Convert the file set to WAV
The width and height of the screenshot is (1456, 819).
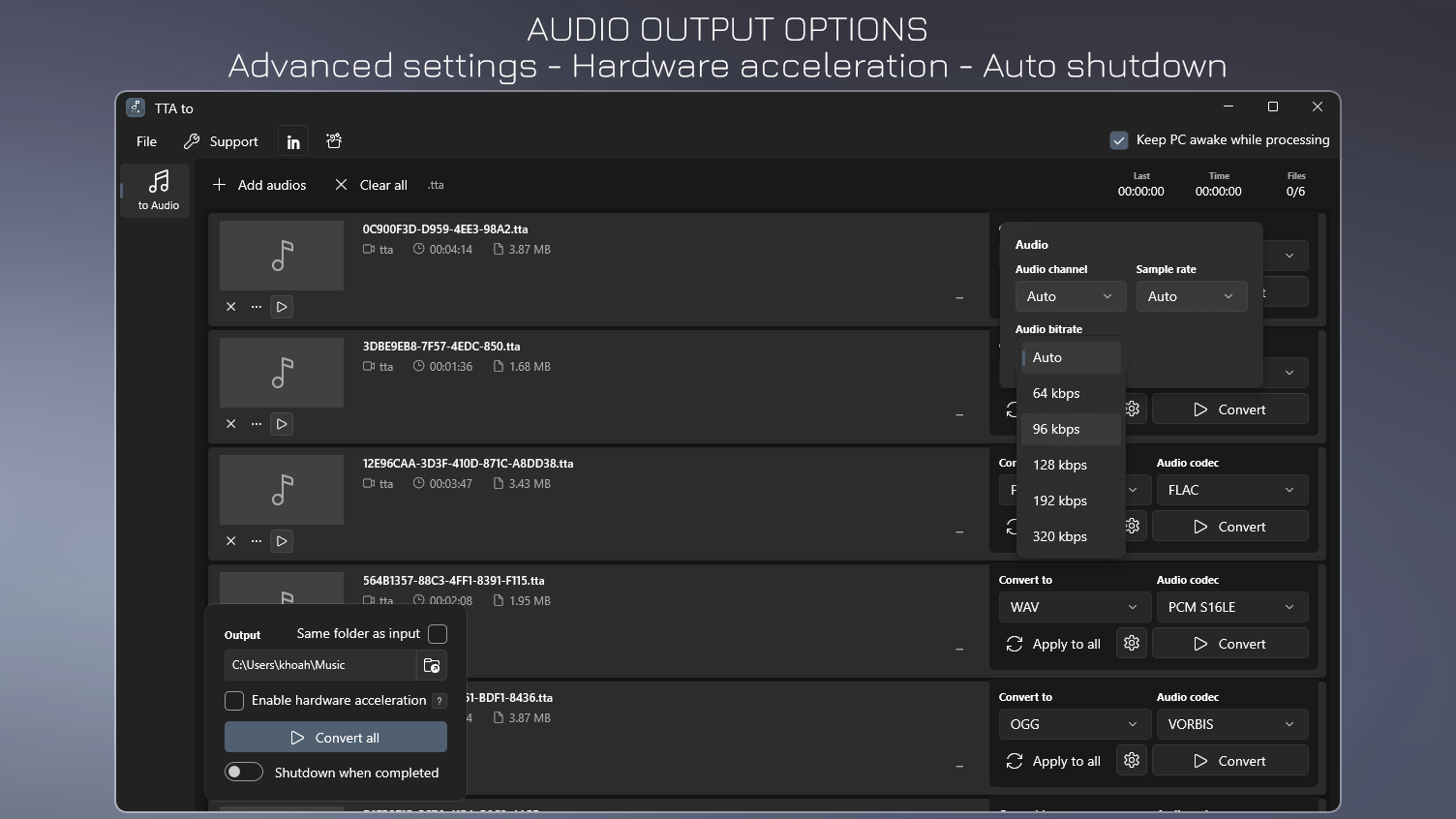tap(1230, 644)
